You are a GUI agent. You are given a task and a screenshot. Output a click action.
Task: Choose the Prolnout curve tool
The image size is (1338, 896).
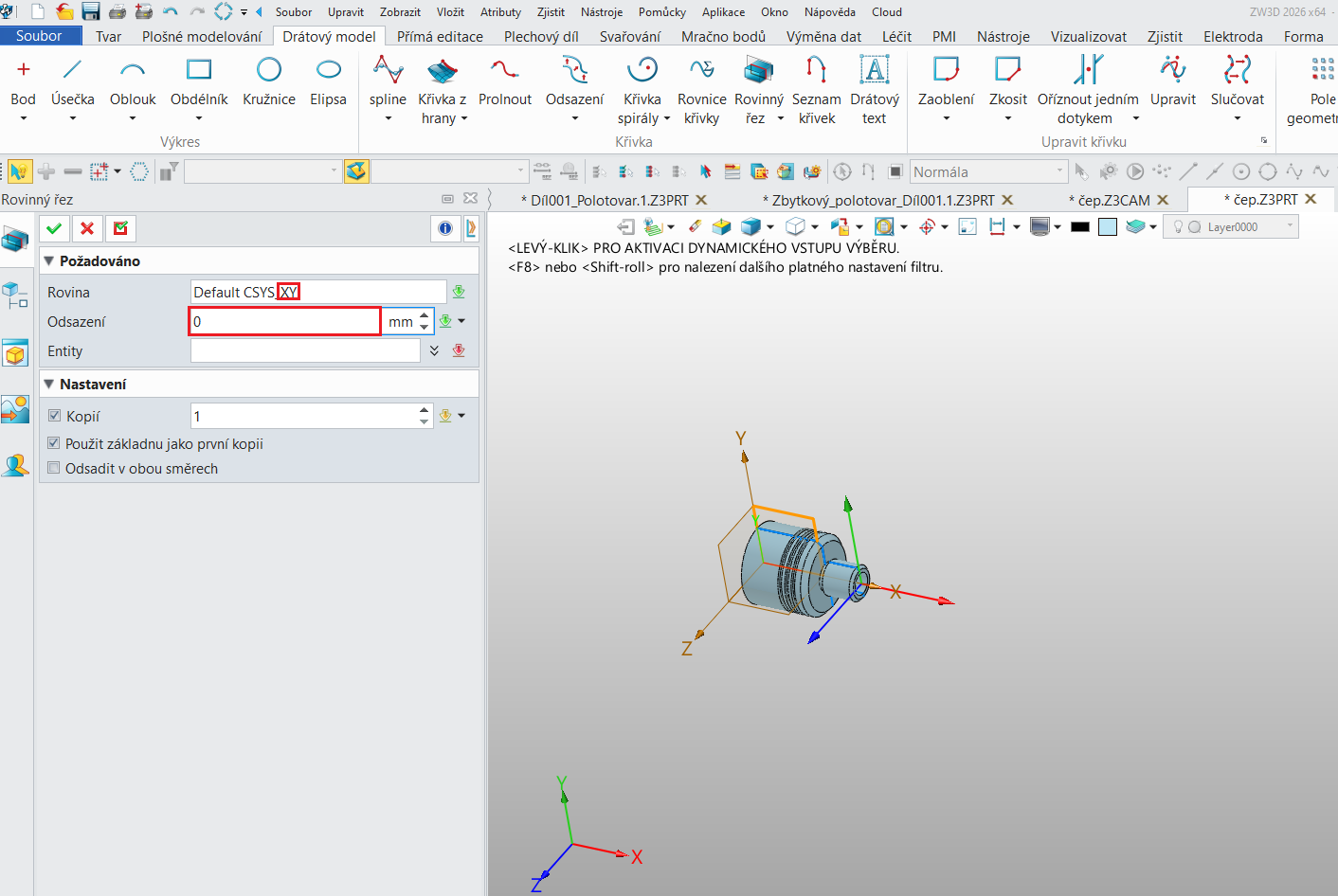click(x=505, y=81)
